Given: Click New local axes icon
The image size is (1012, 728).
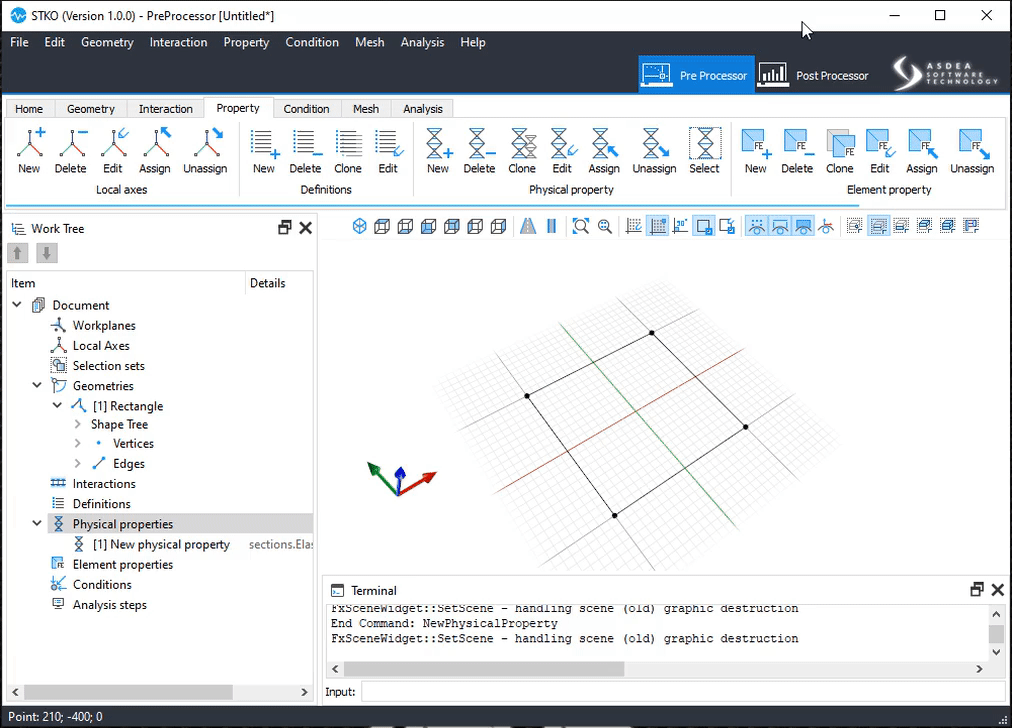Looking at the screenshot, I should 30,143.
